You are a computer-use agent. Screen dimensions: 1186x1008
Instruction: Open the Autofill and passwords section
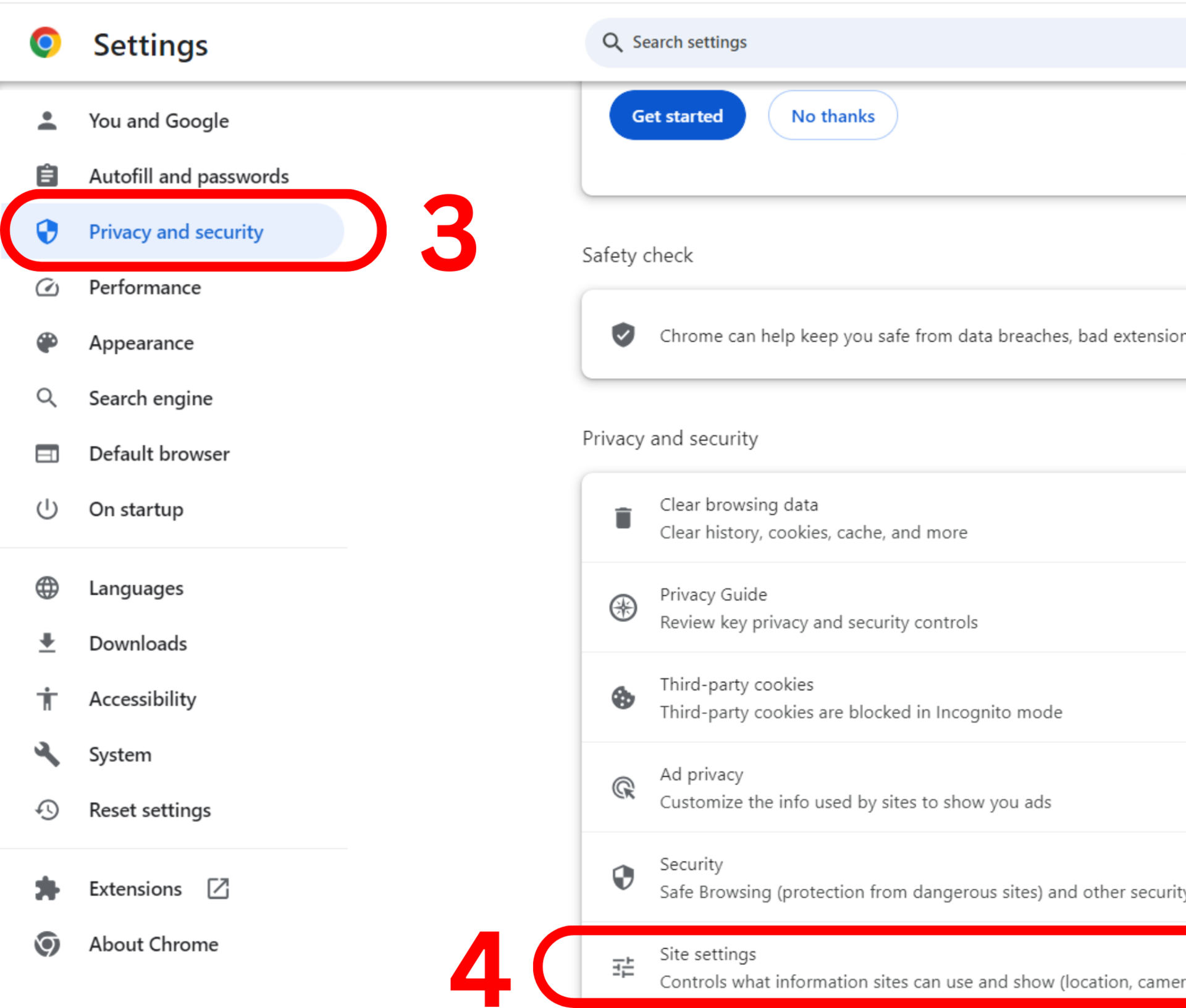[188, 177]
